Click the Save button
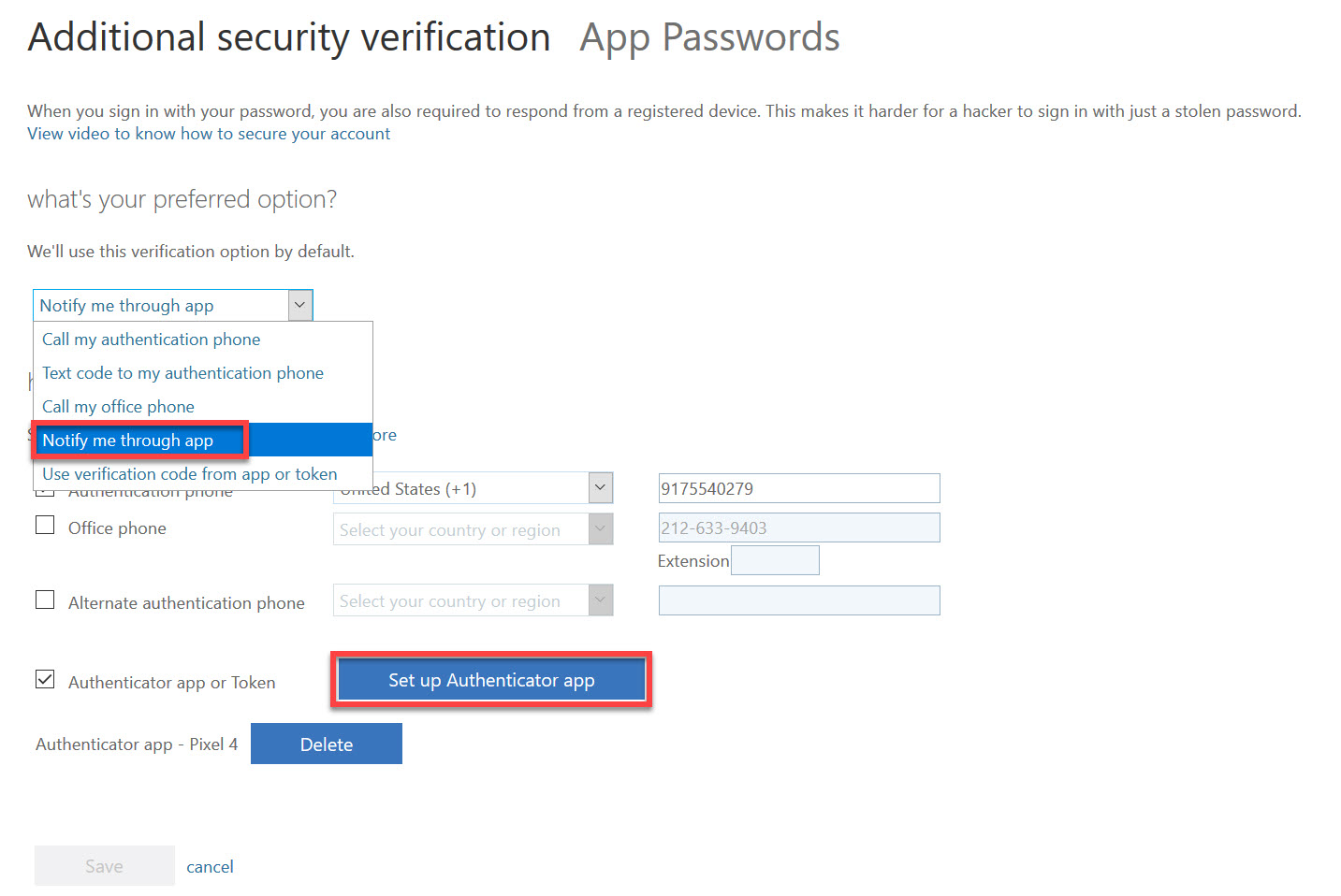The image size is (1341, 896). [104, 865]
